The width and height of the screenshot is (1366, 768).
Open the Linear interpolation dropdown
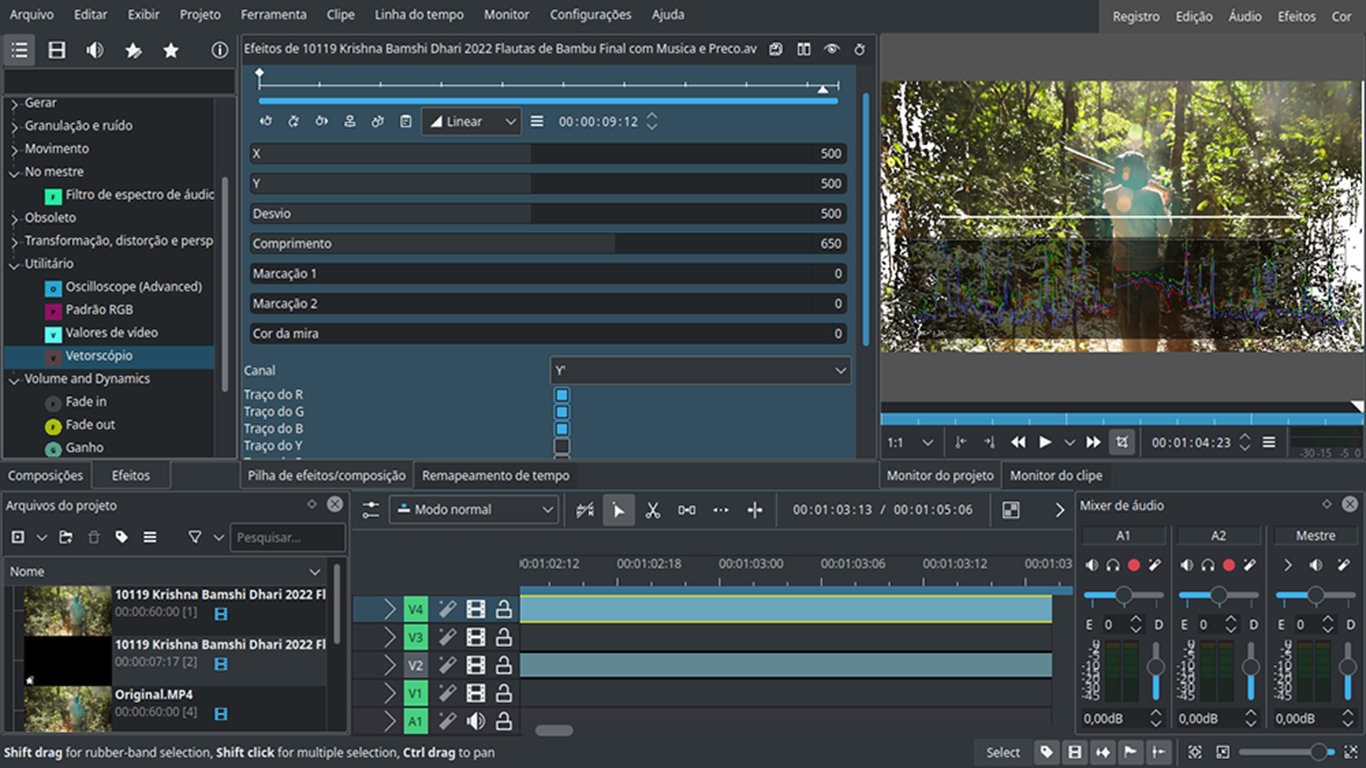coord(471,122)
